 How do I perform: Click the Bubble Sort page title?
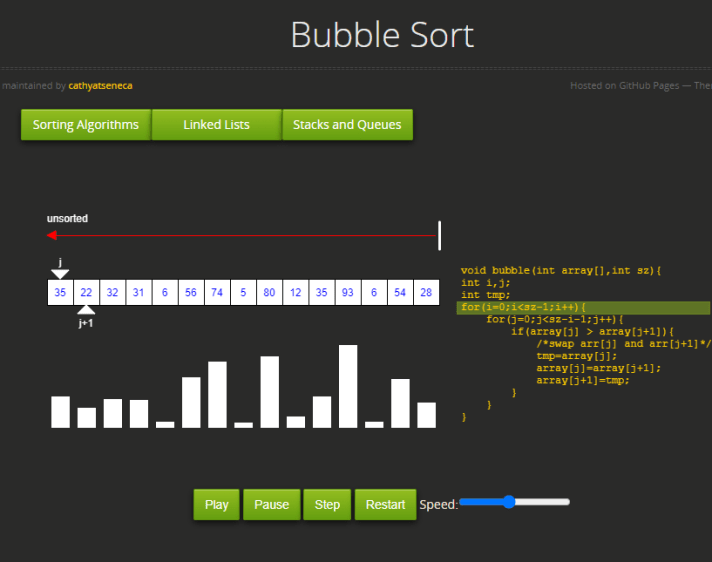381,35
